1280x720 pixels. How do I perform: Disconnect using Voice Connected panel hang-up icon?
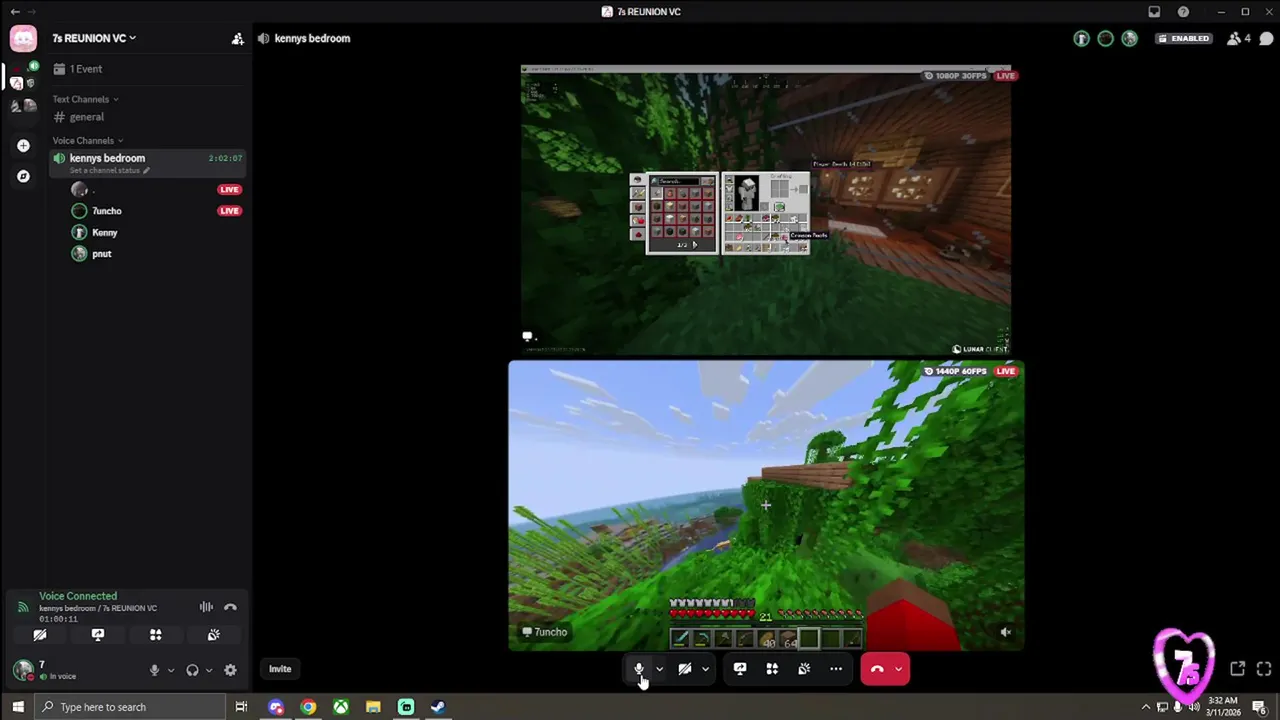pos(230,607)
